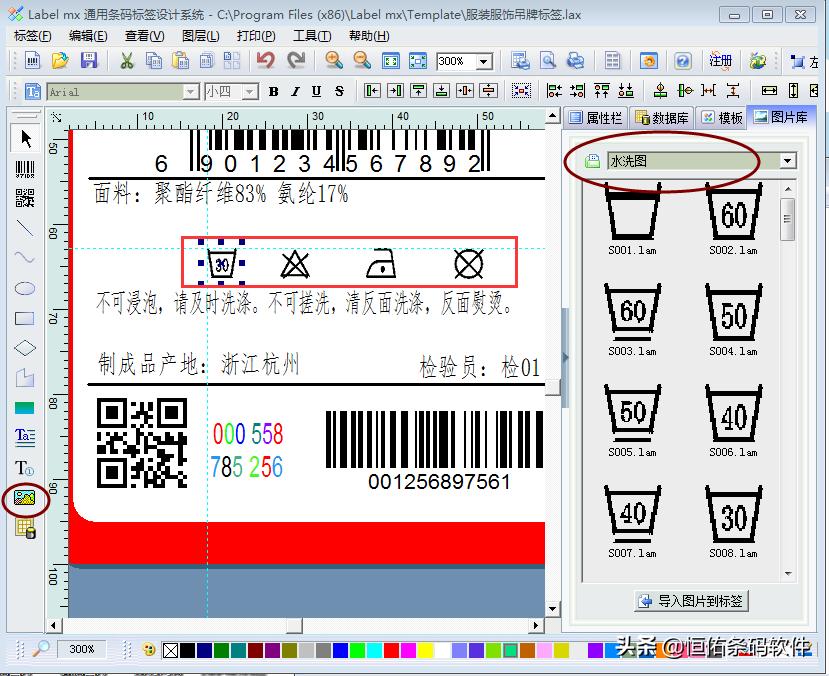Zoom out on the canvas
This screenshot has width=829, height=676.
tap(362, 61)
